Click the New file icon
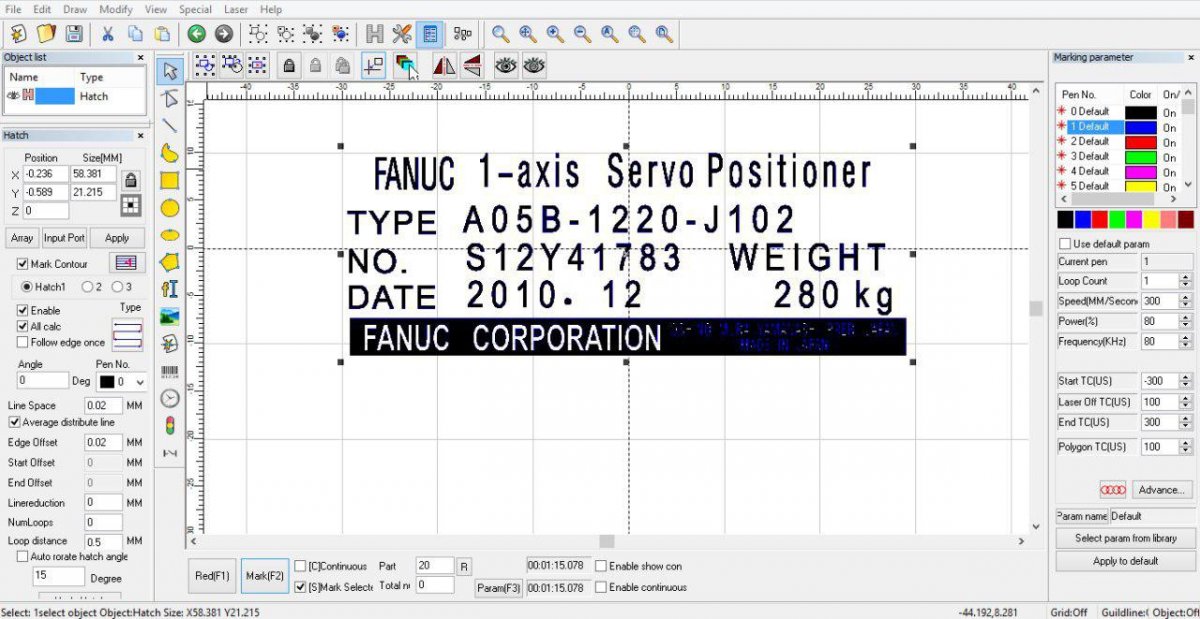The height and width of the screenshot is (619, 1200). click(17, 34)
